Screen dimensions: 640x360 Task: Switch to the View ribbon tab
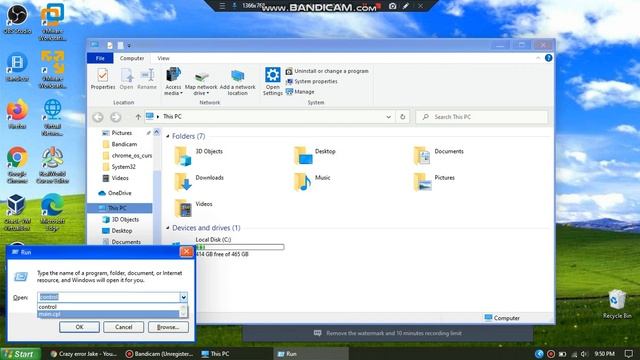[x=163, y=58]
